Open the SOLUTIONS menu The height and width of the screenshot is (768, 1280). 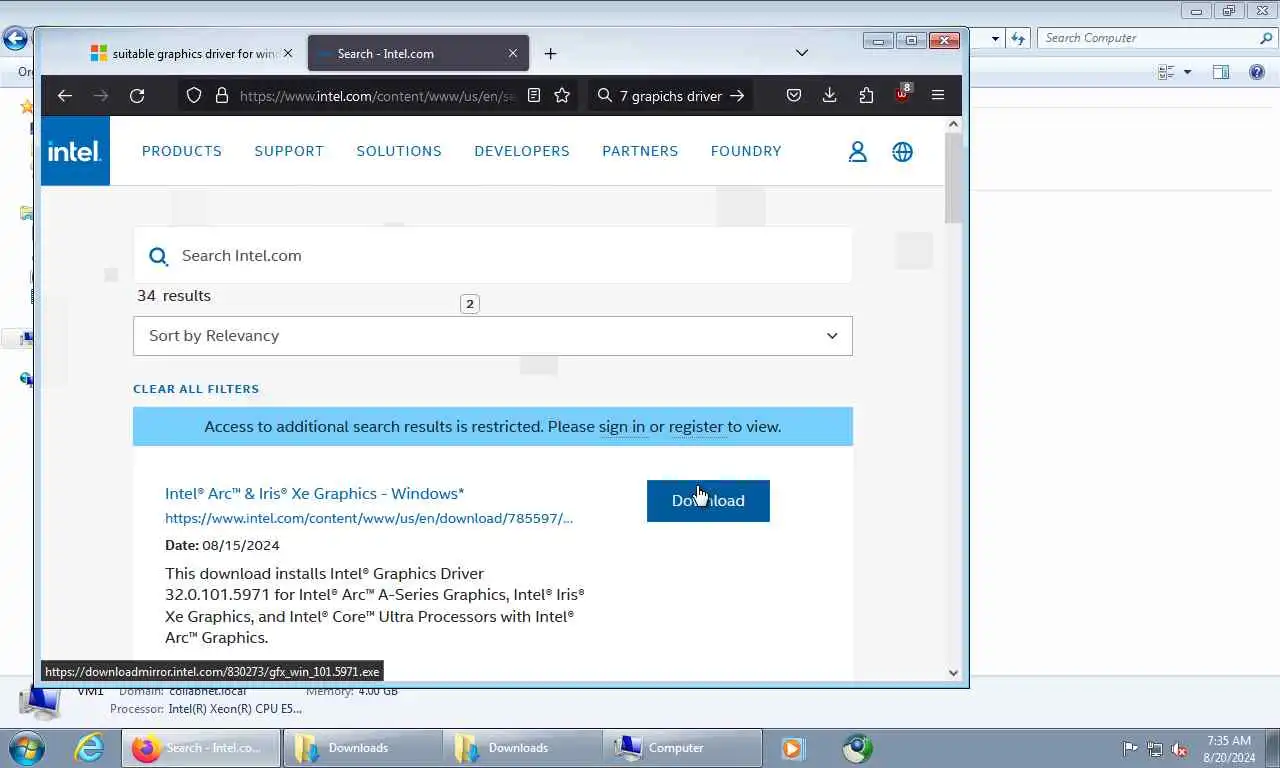coord(399,151)
